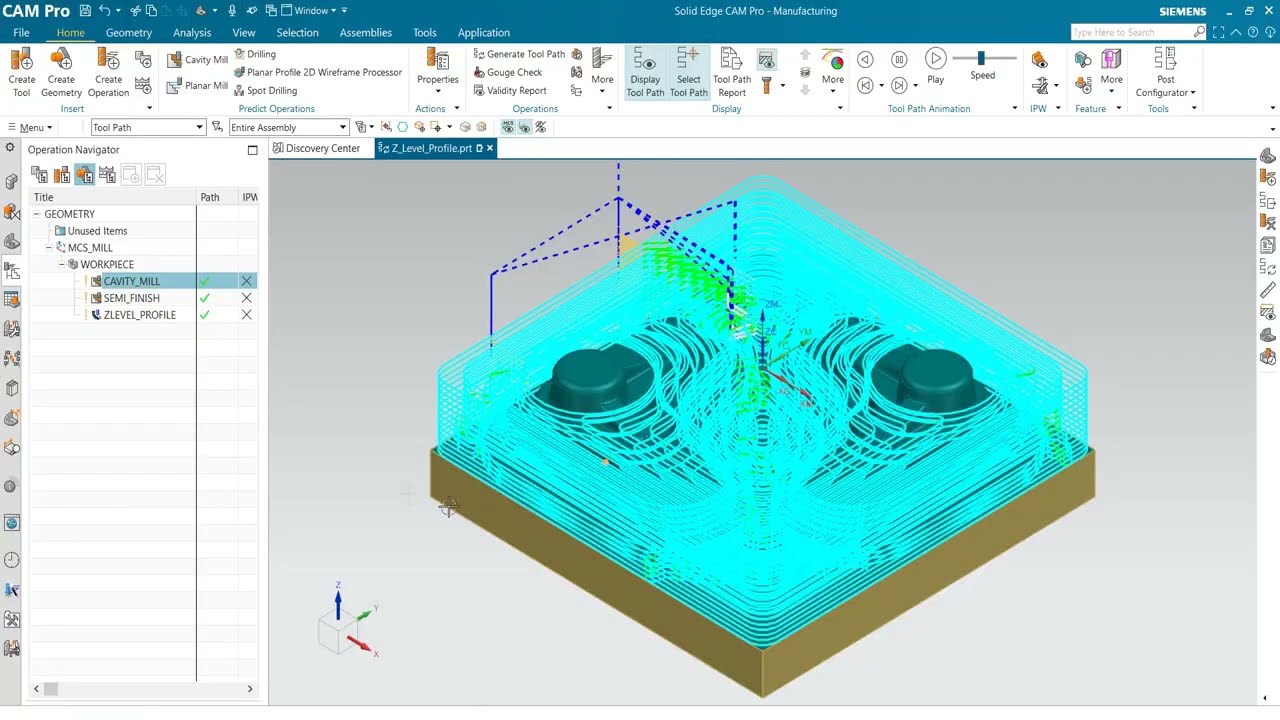
Task: Open the Tool Path Animation group options arrow
Action: click(1014, 109)
